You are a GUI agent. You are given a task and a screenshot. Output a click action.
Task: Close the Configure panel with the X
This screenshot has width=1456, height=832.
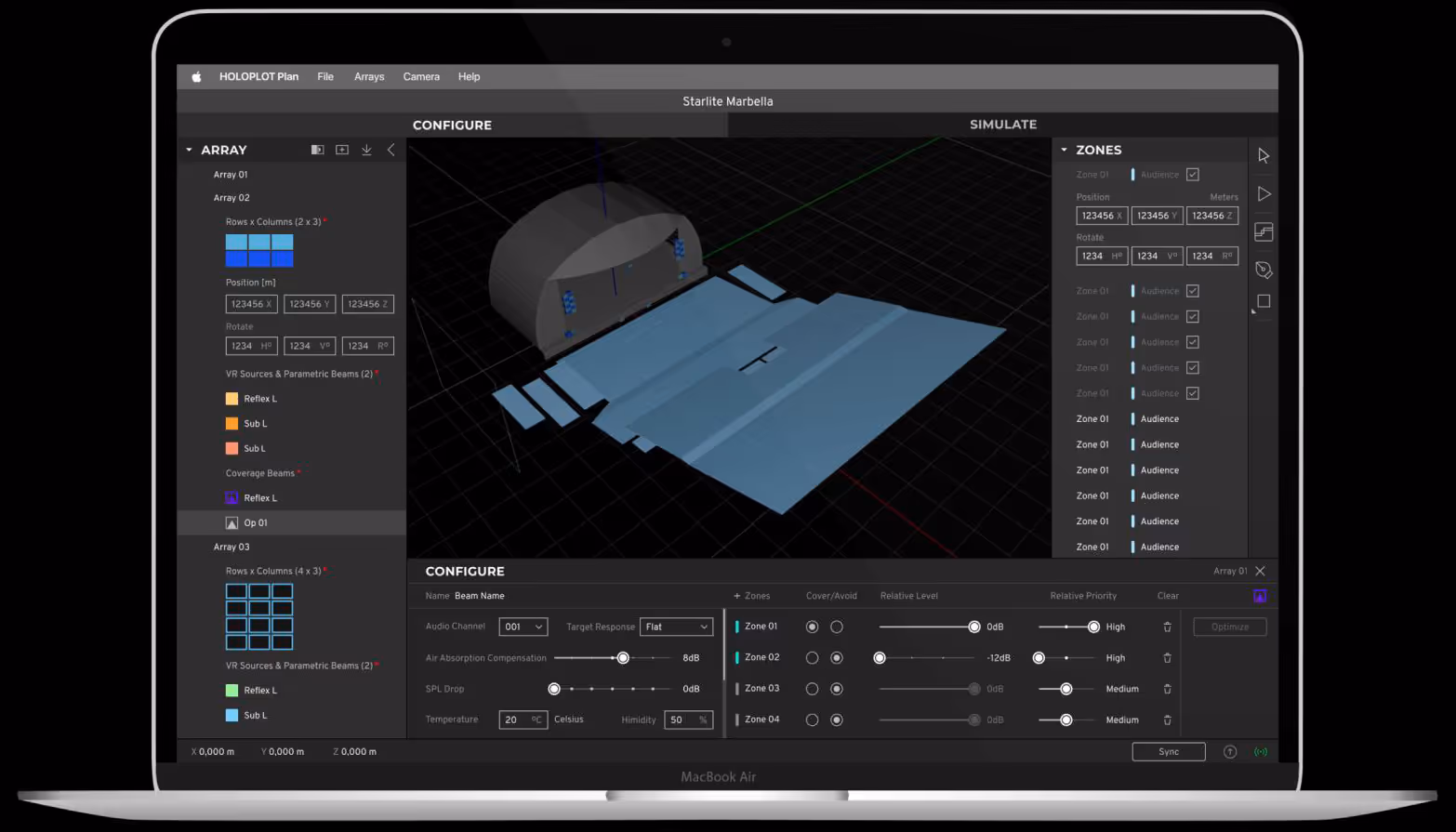(x=1260, y=571)
